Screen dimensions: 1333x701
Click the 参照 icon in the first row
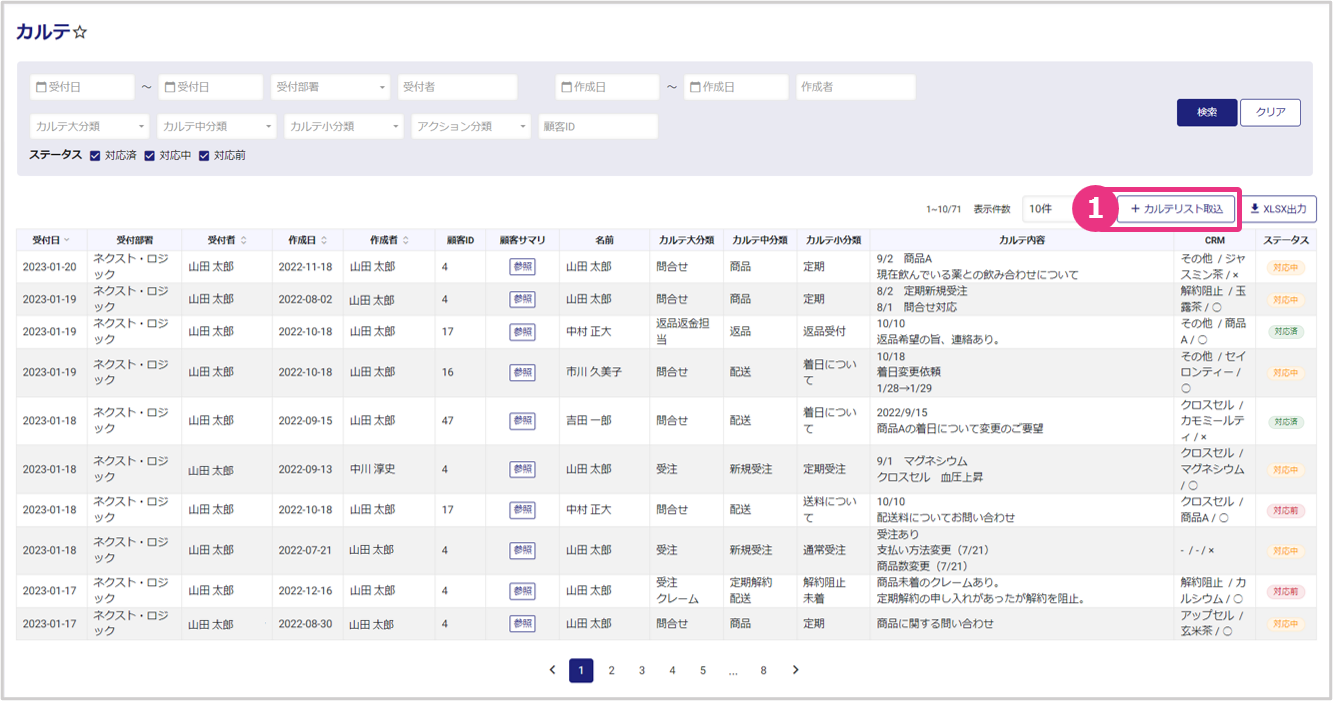point(522,267)
